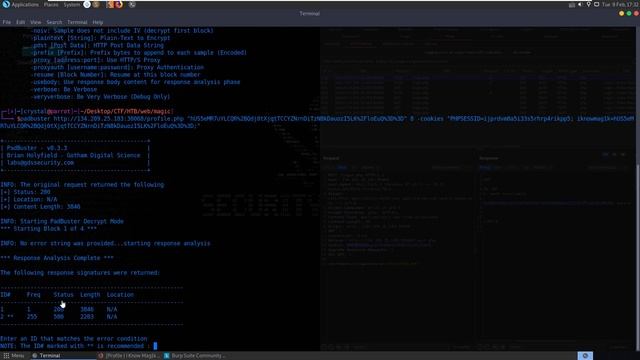Screen dimensions: 640x360
Task: Click the display monitor tray icon
Action: tap(596, 4)
